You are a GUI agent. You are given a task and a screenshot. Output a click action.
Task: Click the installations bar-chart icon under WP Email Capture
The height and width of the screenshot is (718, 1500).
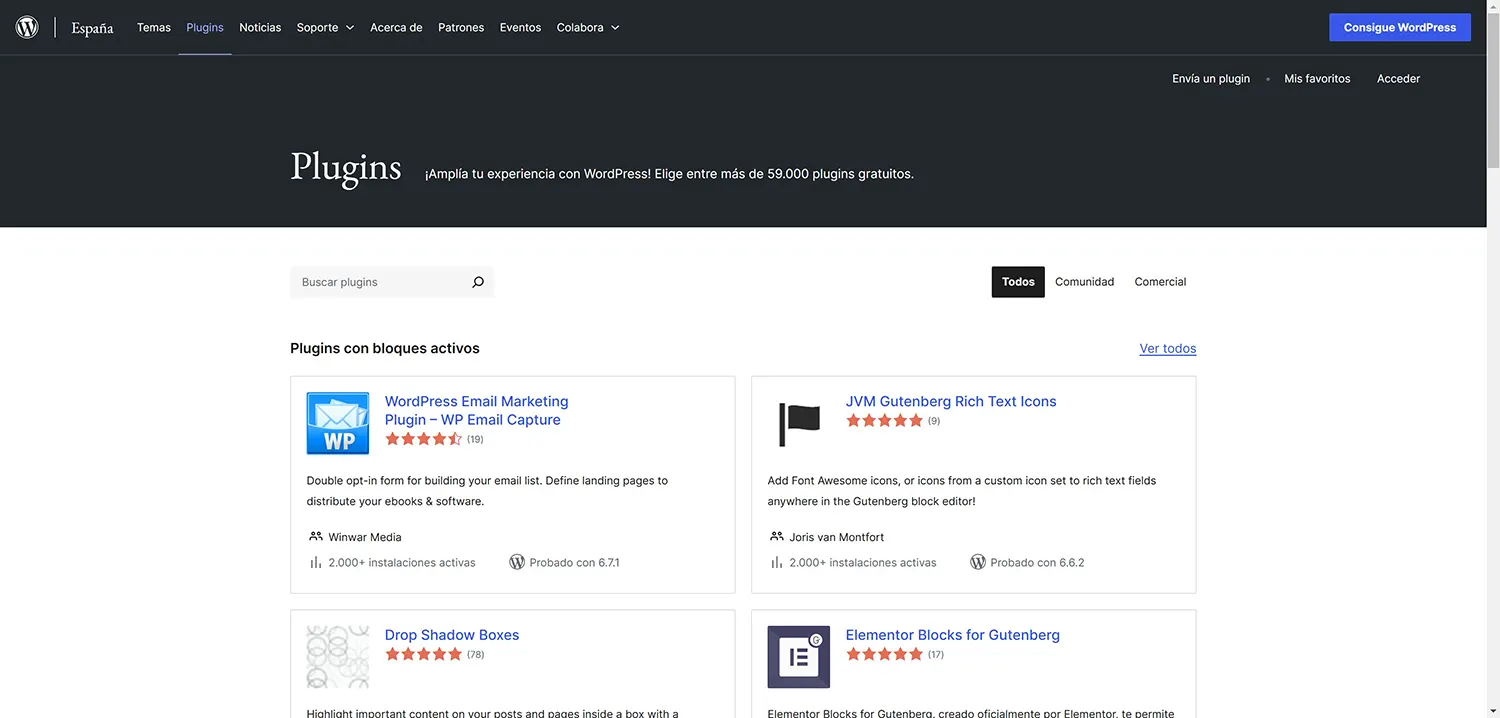click(316, 562)
